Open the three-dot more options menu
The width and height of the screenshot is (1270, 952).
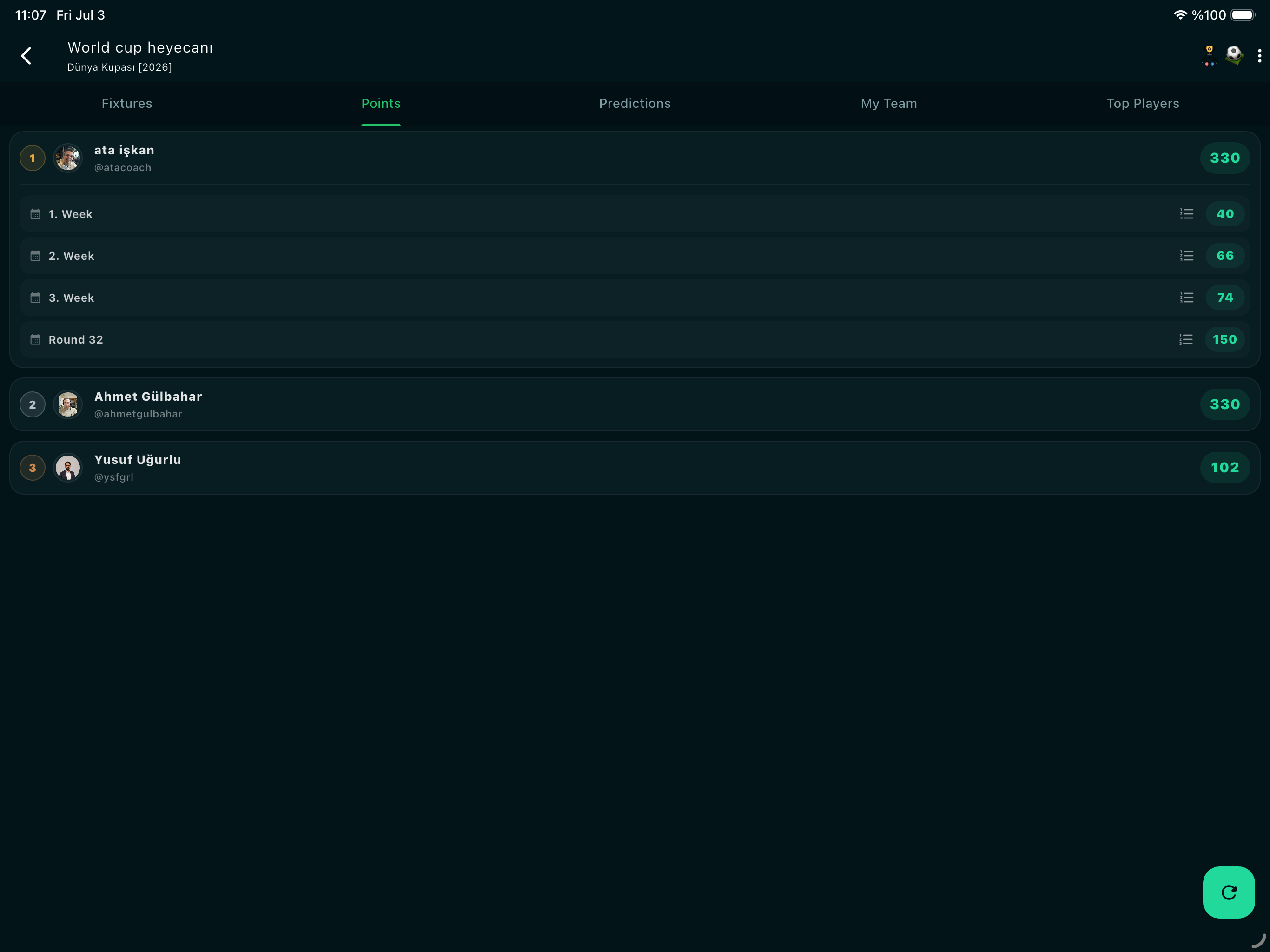tap(1260, 56)
